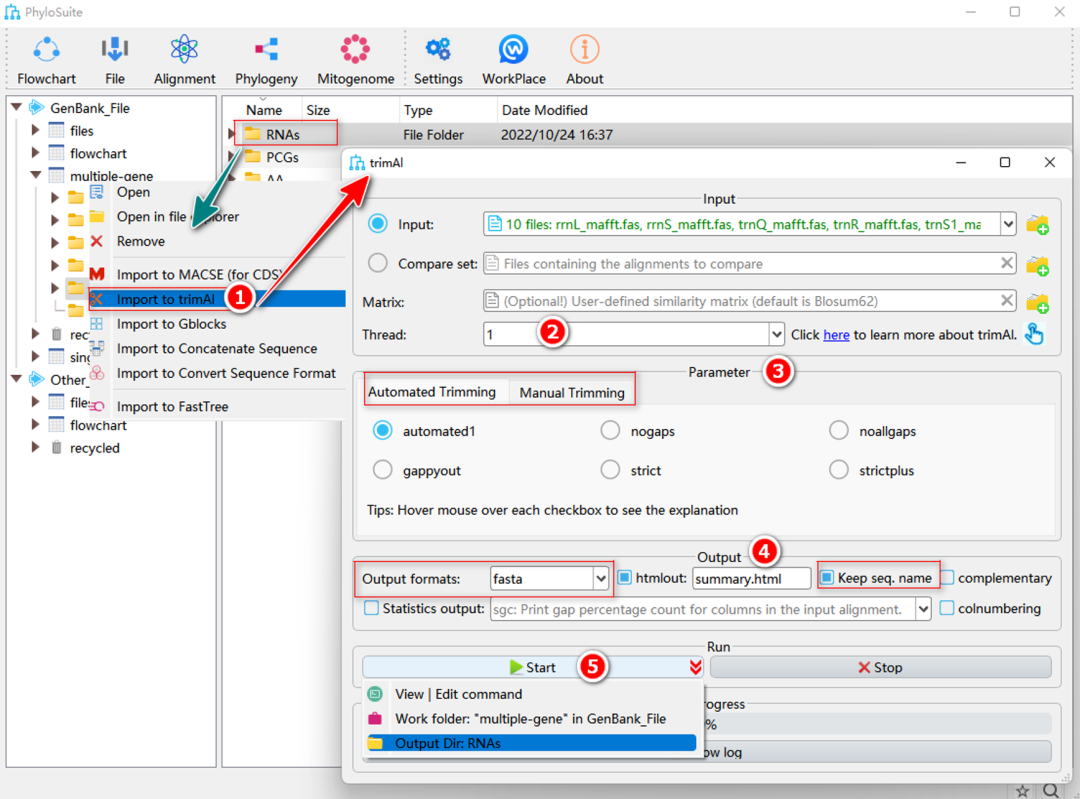Open the Output formats fasta dropdown
Screen dimensions: 1080x799
(601, 579)
